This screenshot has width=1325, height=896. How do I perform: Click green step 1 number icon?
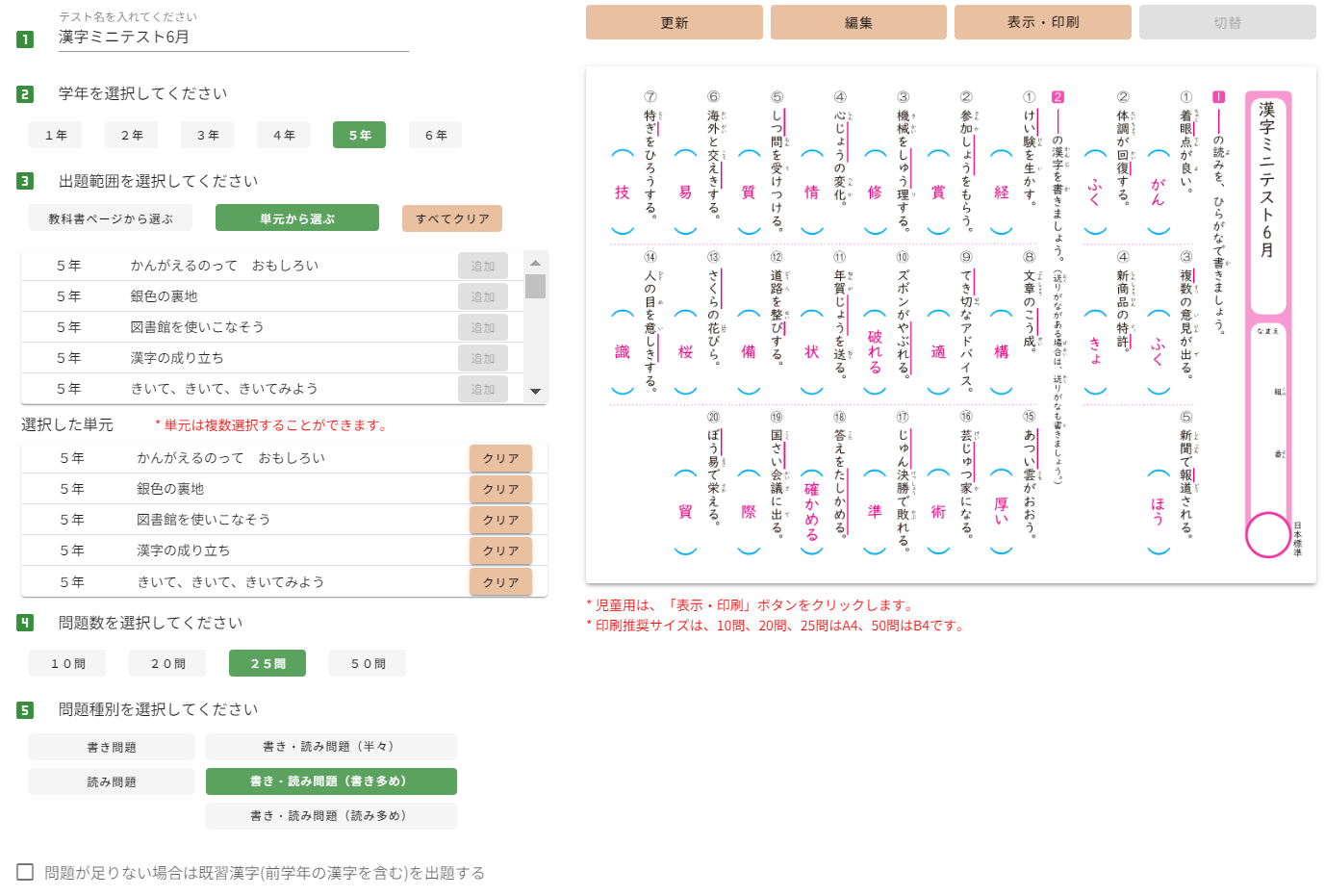[25, 39]
